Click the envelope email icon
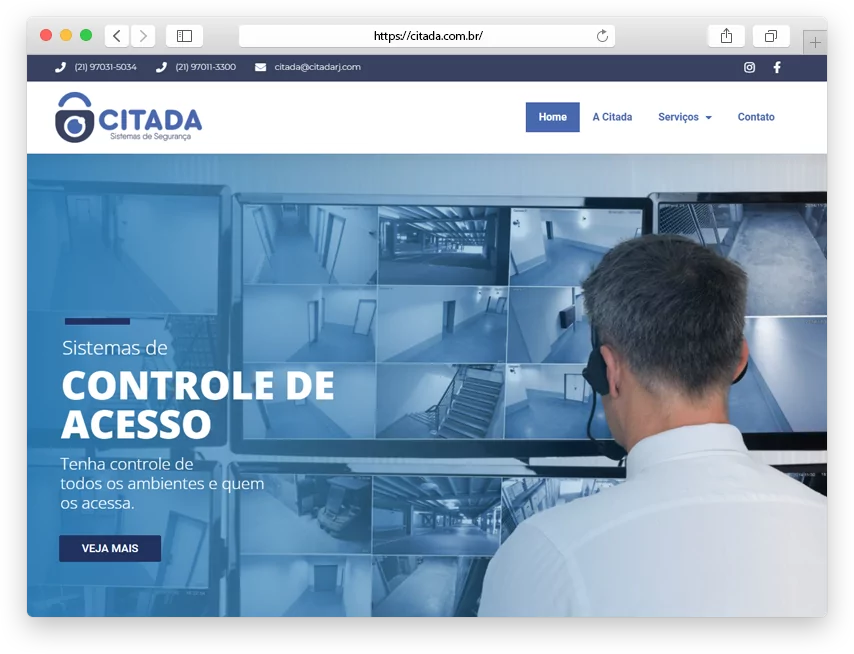 tap(261, 67)
